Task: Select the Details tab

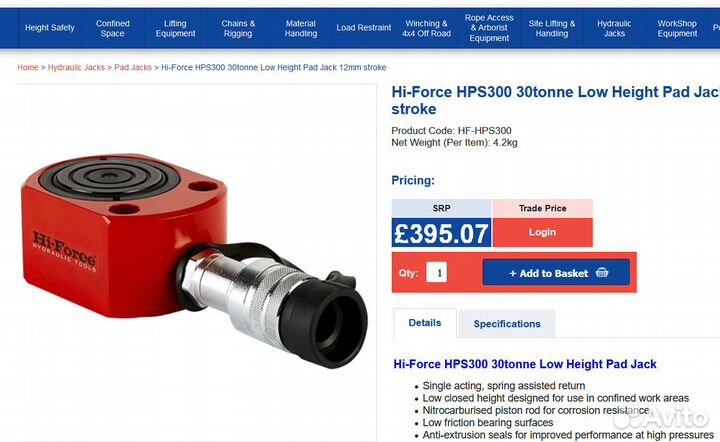Action: pyautogui.click(x=425, y=323)
